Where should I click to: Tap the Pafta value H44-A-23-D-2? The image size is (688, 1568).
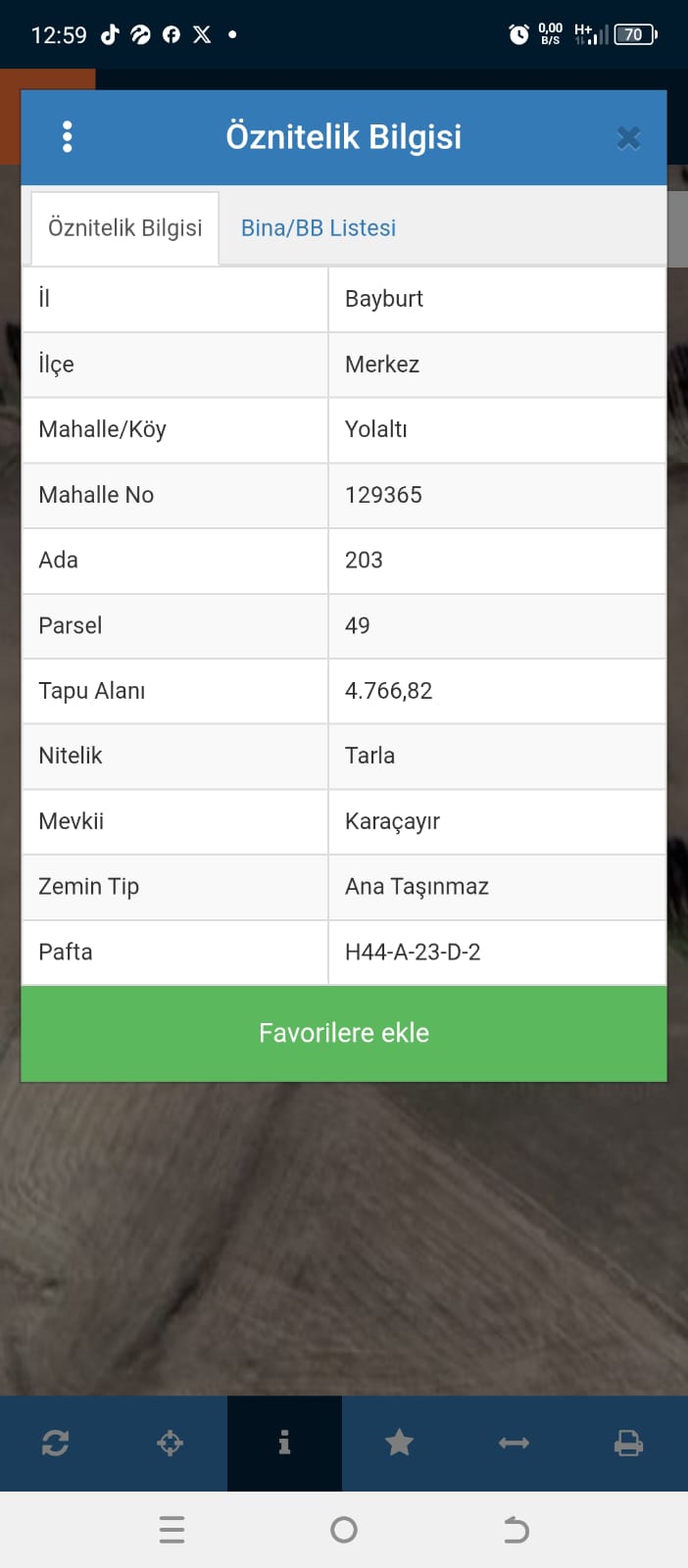click(x=413, y=953)
